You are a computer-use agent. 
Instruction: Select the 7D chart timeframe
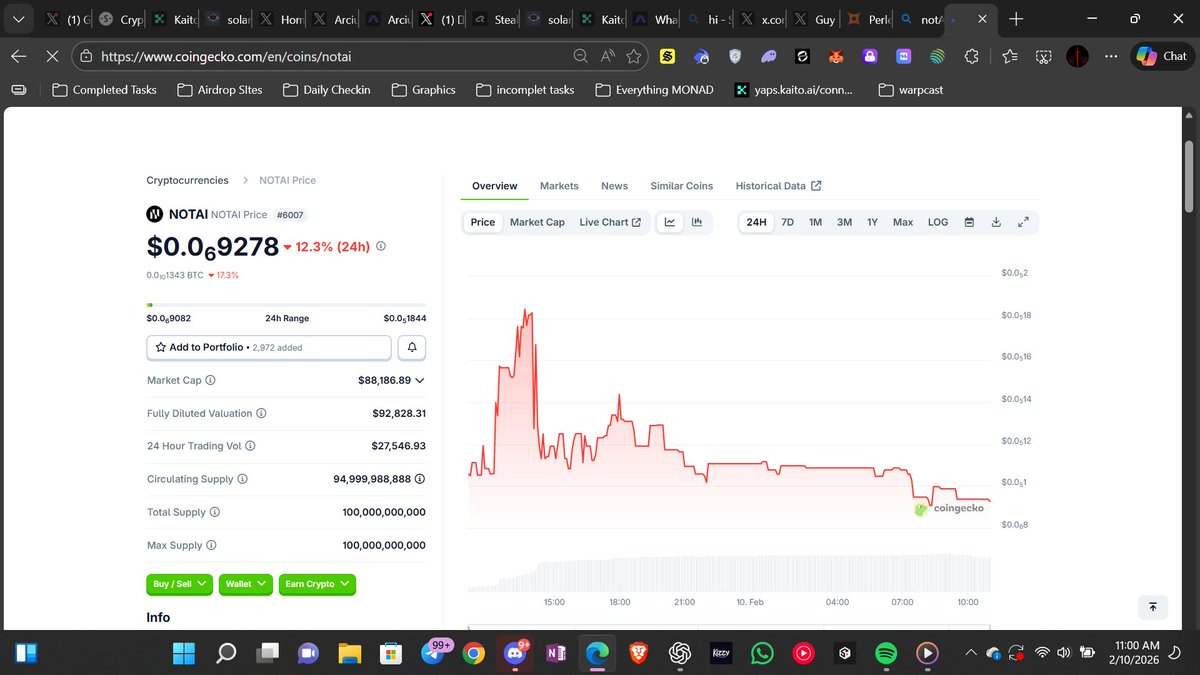(787, 222)
